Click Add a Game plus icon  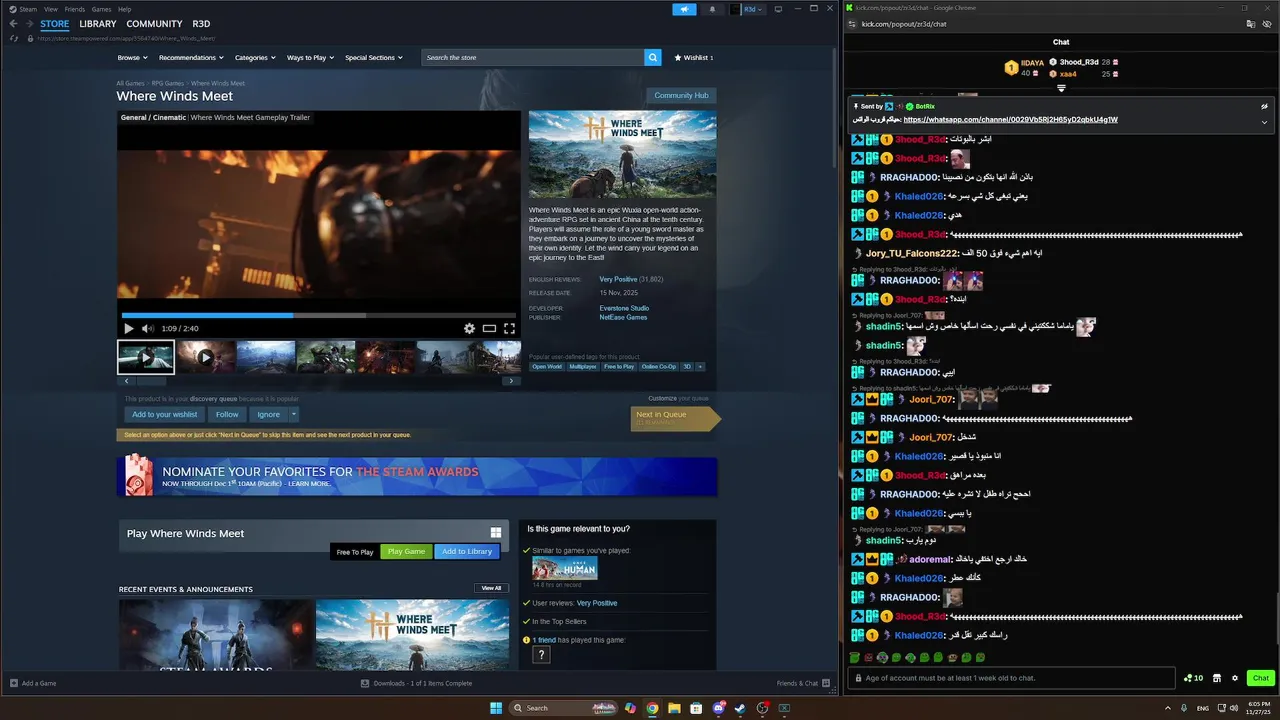14,683
